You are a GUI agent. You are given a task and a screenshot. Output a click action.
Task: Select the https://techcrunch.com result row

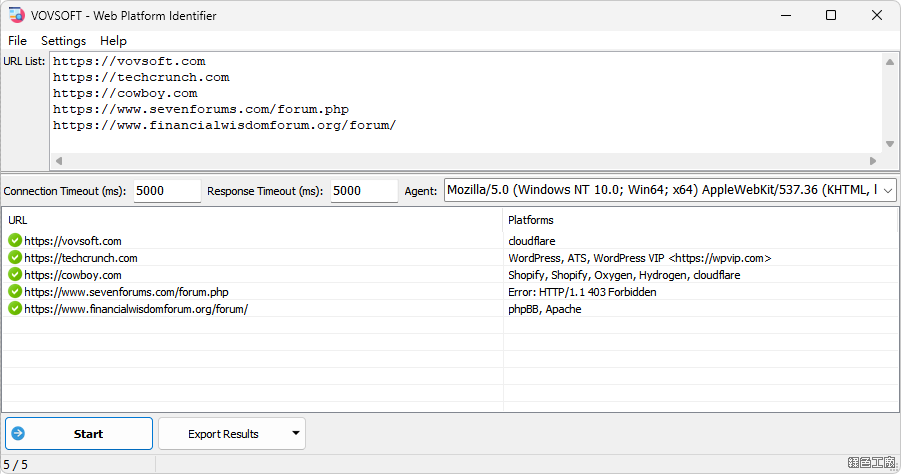coord(450,257)
